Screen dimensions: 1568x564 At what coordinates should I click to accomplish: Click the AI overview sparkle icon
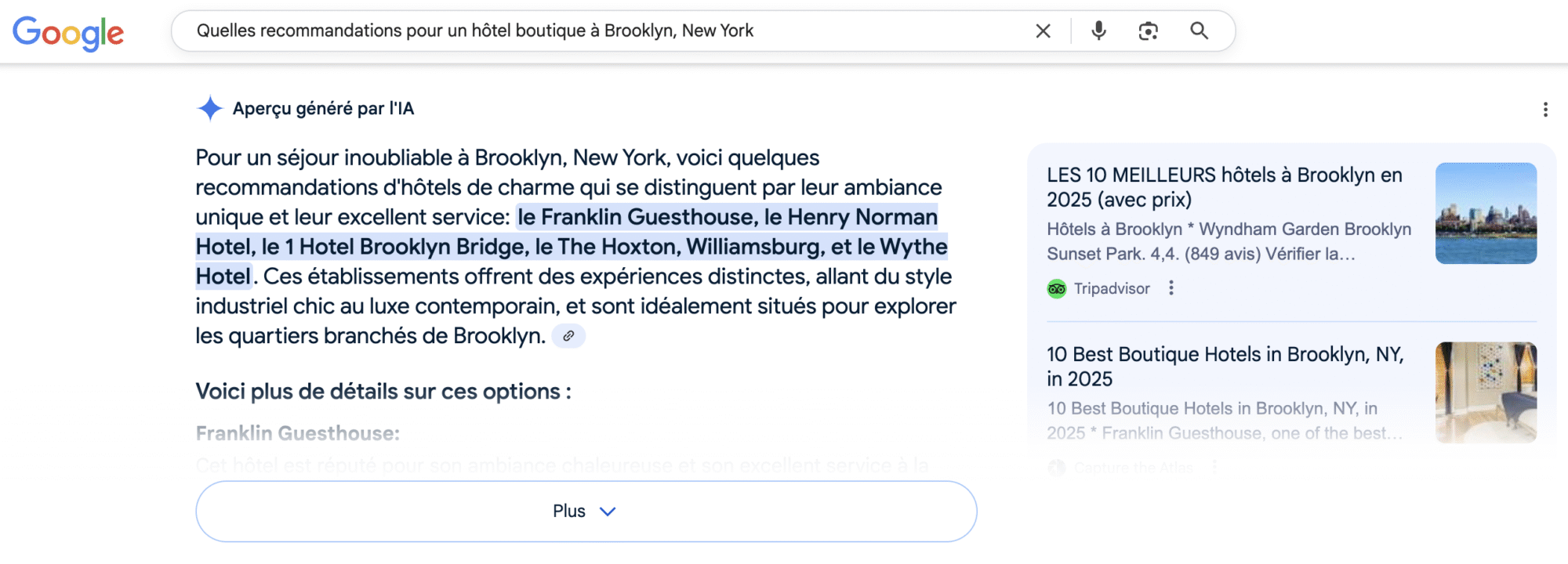209,108
